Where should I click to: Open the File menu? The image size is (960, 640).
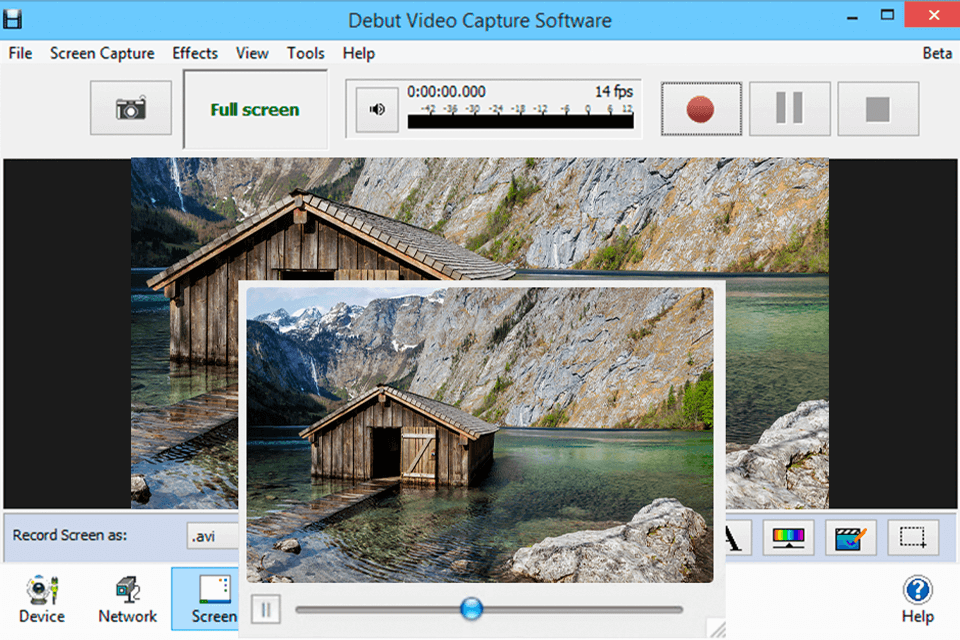[x=20, y=53]
